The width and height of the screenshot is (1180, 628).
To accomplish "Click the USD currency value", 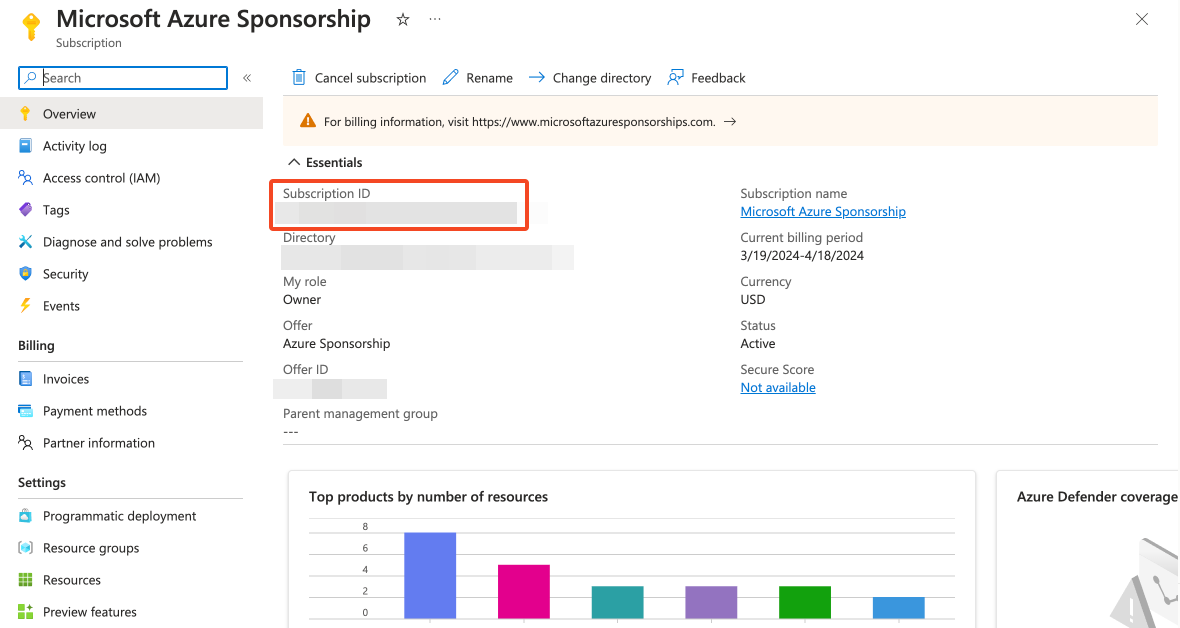I will click(x=753, y=299).
